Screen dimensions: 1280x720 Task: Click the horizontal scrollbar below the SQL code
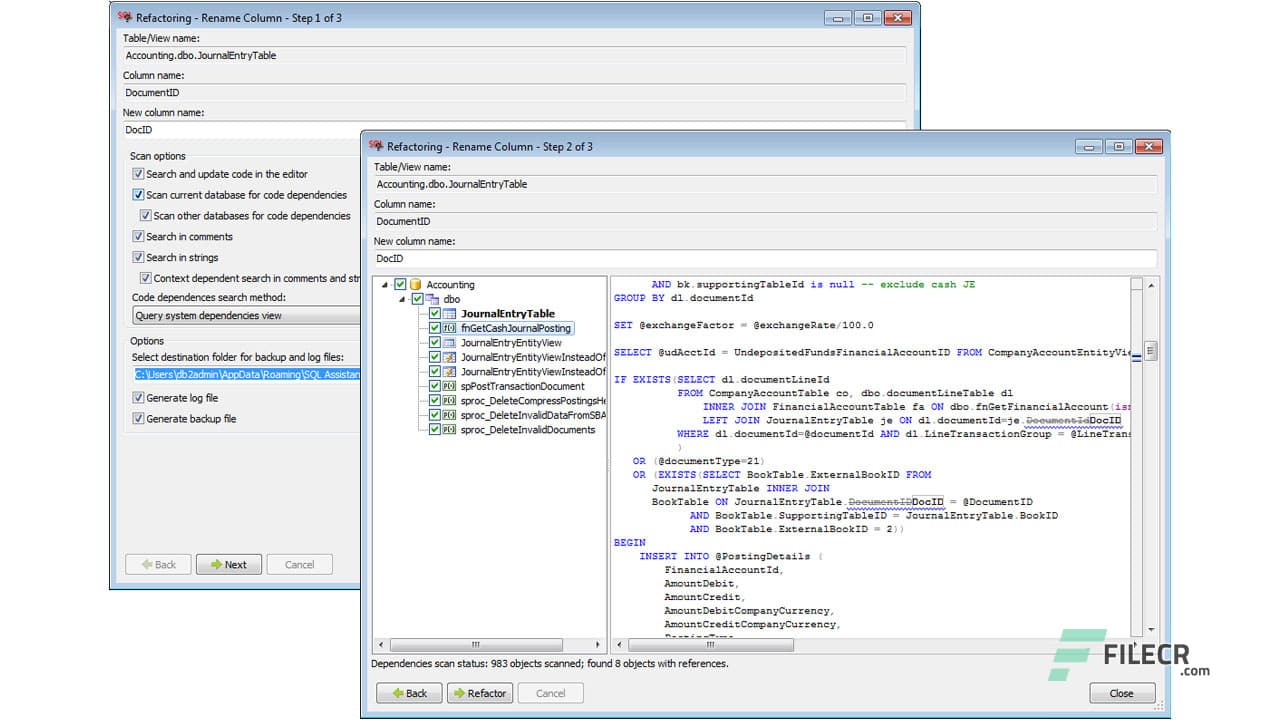tap(710, 645)
